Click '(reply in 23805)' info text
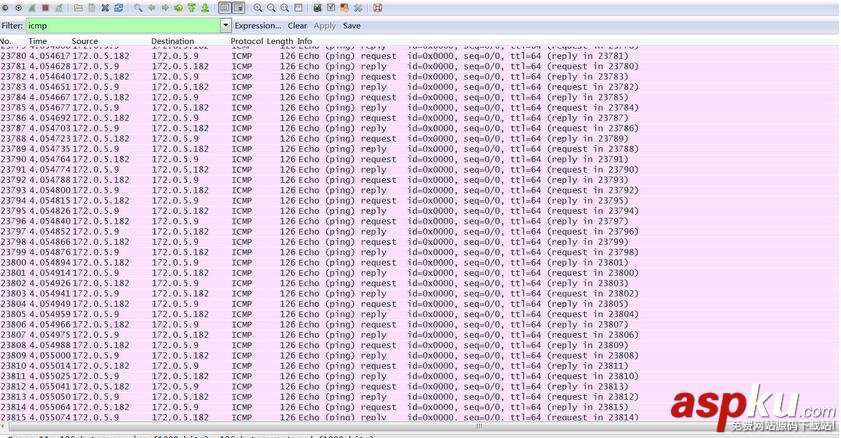Viewport: 841px width, 438px height. pos(587,304)
